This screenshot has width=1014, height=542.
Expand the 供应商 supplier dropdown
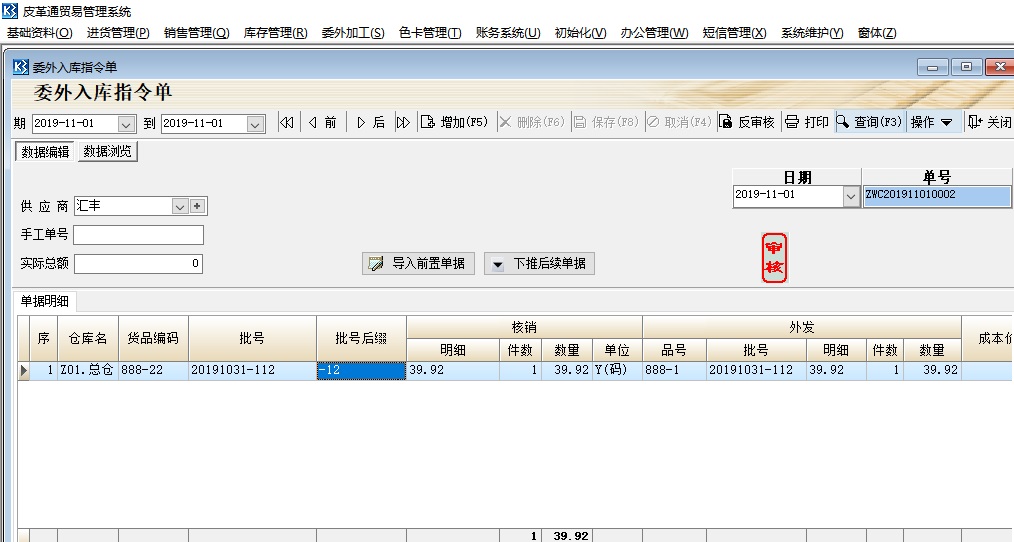click(180, 206)
